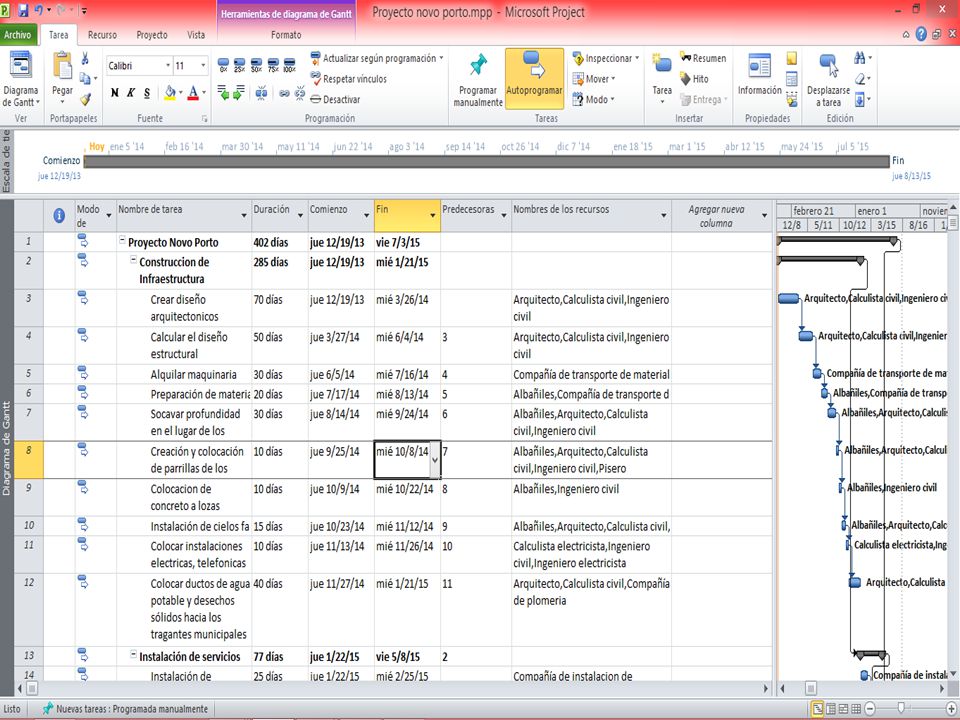
Task: Click the Split Task icon
Action: (x=261, y=93)
